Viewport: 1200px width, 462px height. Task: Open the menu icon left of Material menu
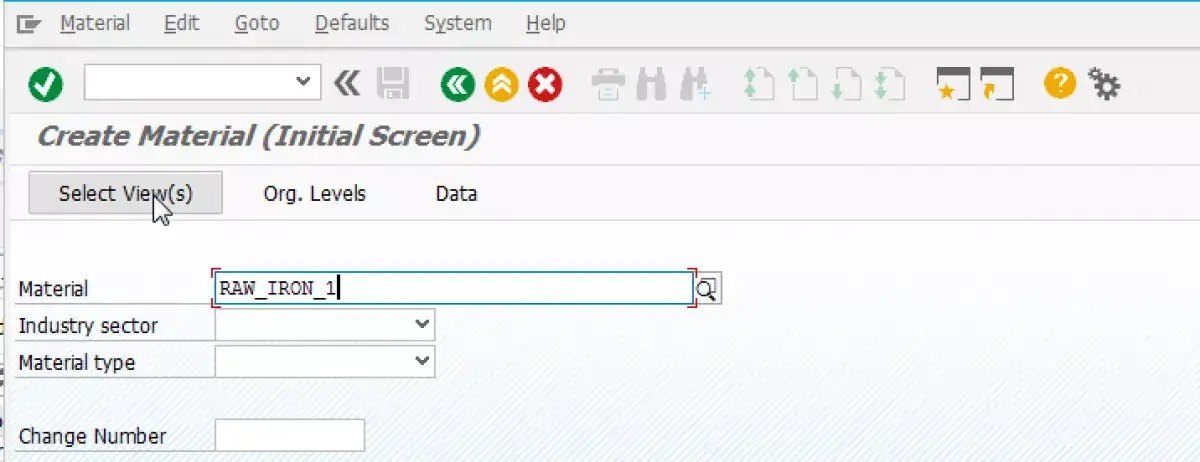click(29, 23)
